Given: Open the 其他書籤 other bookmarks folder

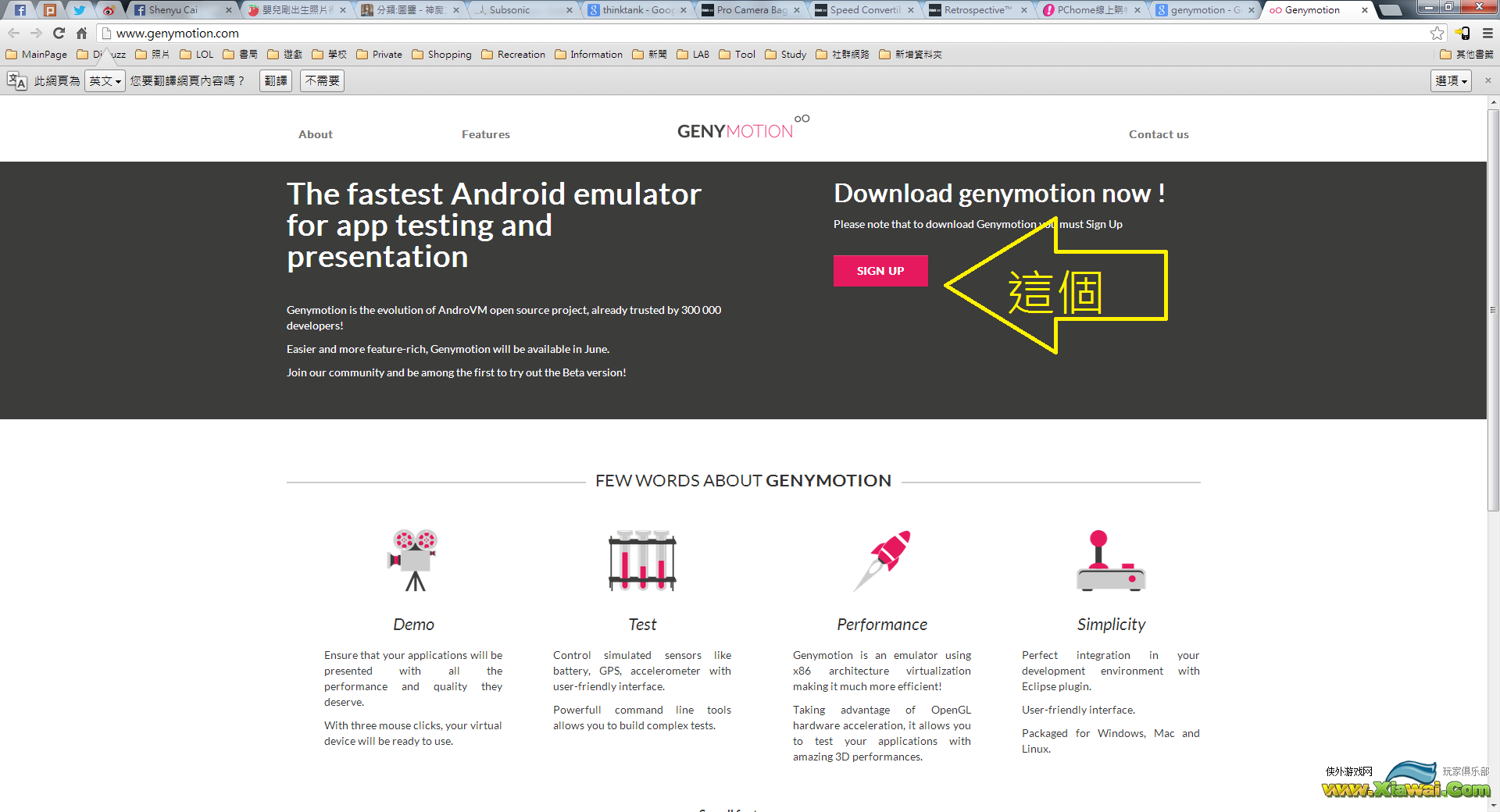Looking at the screenshot, I should [1466, 55].
